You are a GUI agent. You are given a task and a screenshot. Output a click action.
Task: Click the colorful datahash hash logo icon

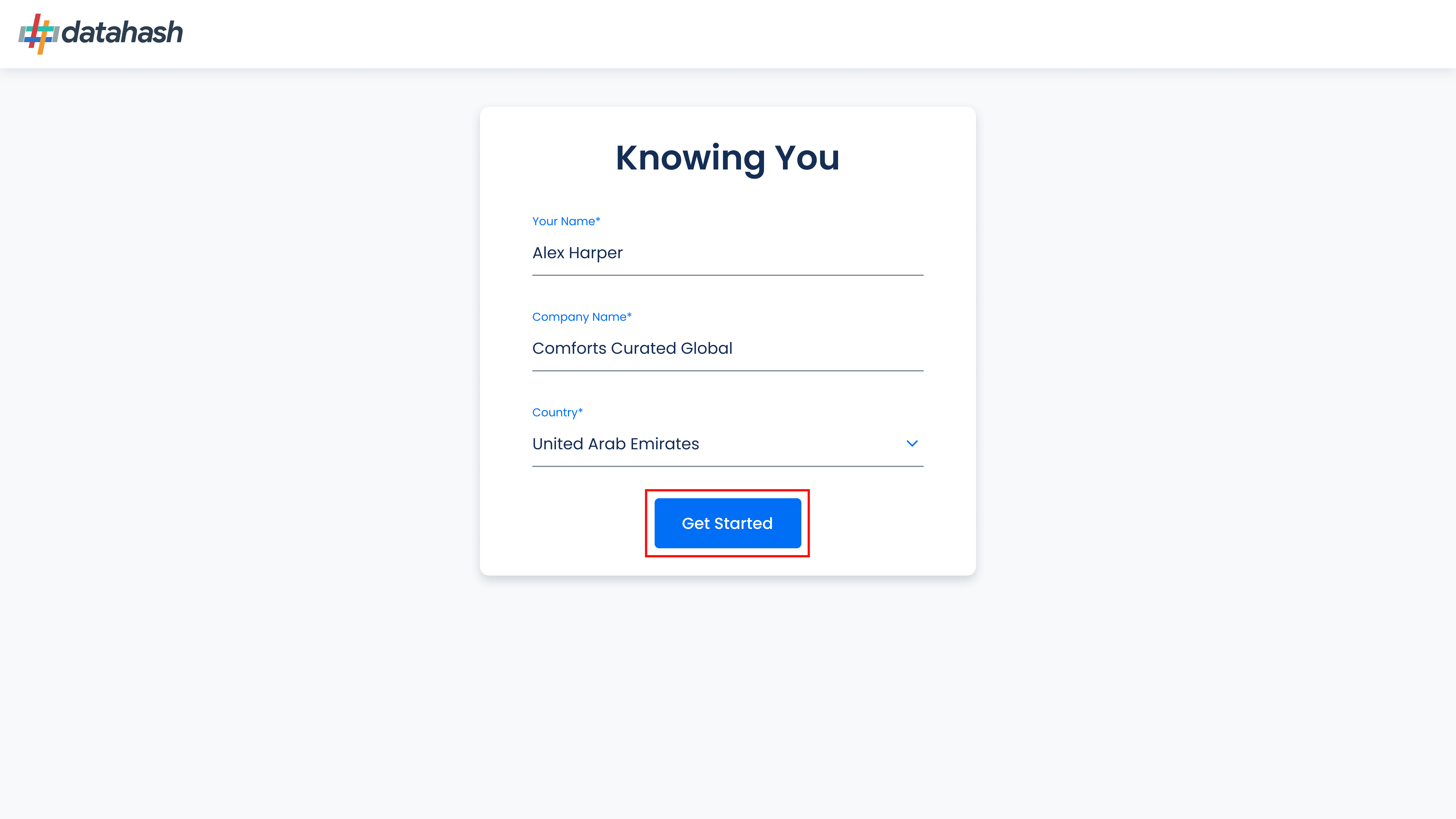pos(39,34)
